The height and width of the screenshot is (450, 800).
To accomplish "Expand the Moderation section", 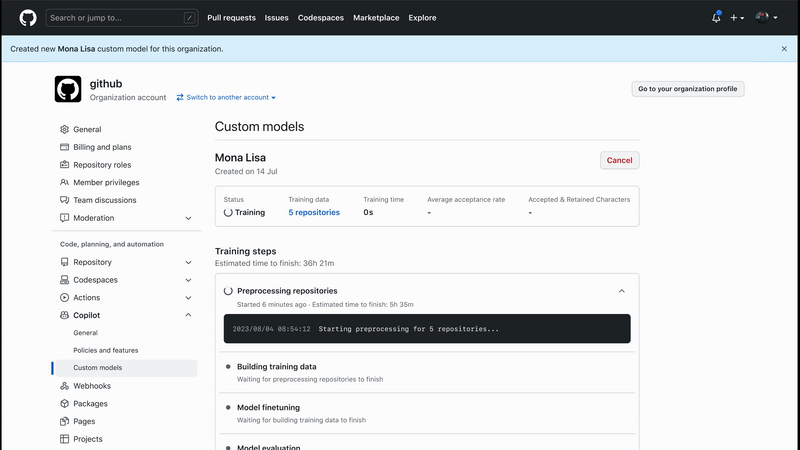I will coord(188,218).
